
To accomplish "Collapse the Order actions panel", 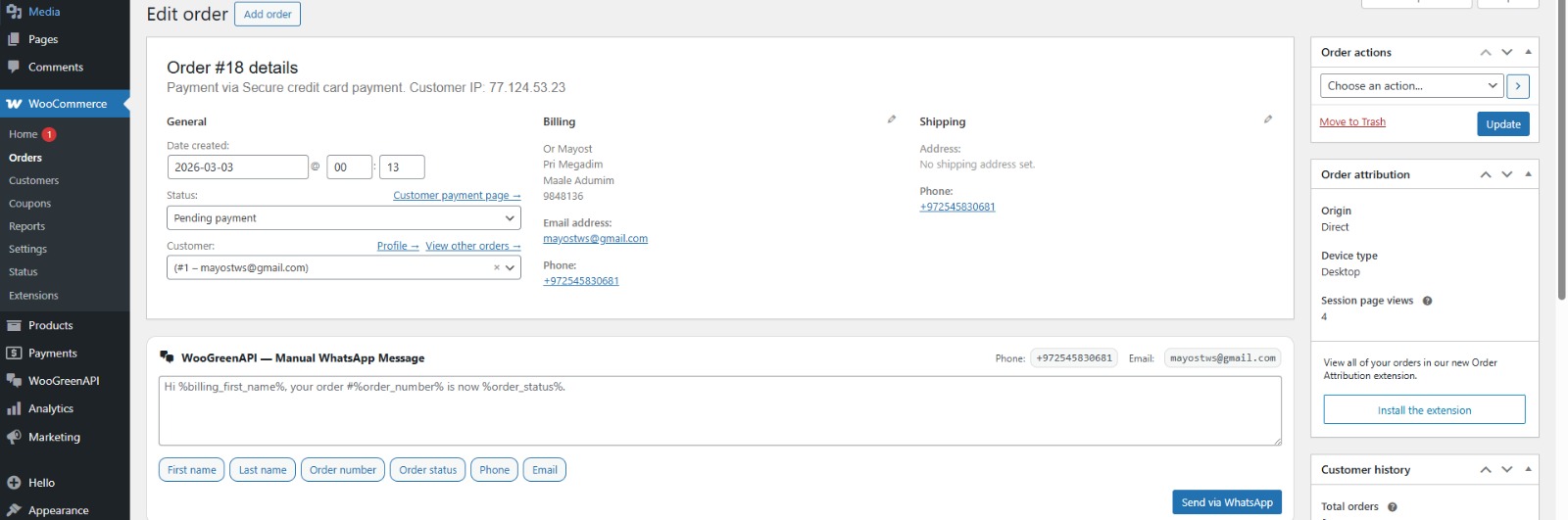I will point(1528,52).
